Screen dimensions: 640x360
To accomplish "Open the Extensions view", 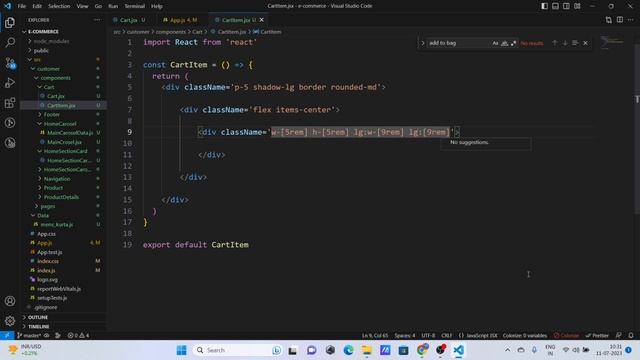I will [10, 102].
